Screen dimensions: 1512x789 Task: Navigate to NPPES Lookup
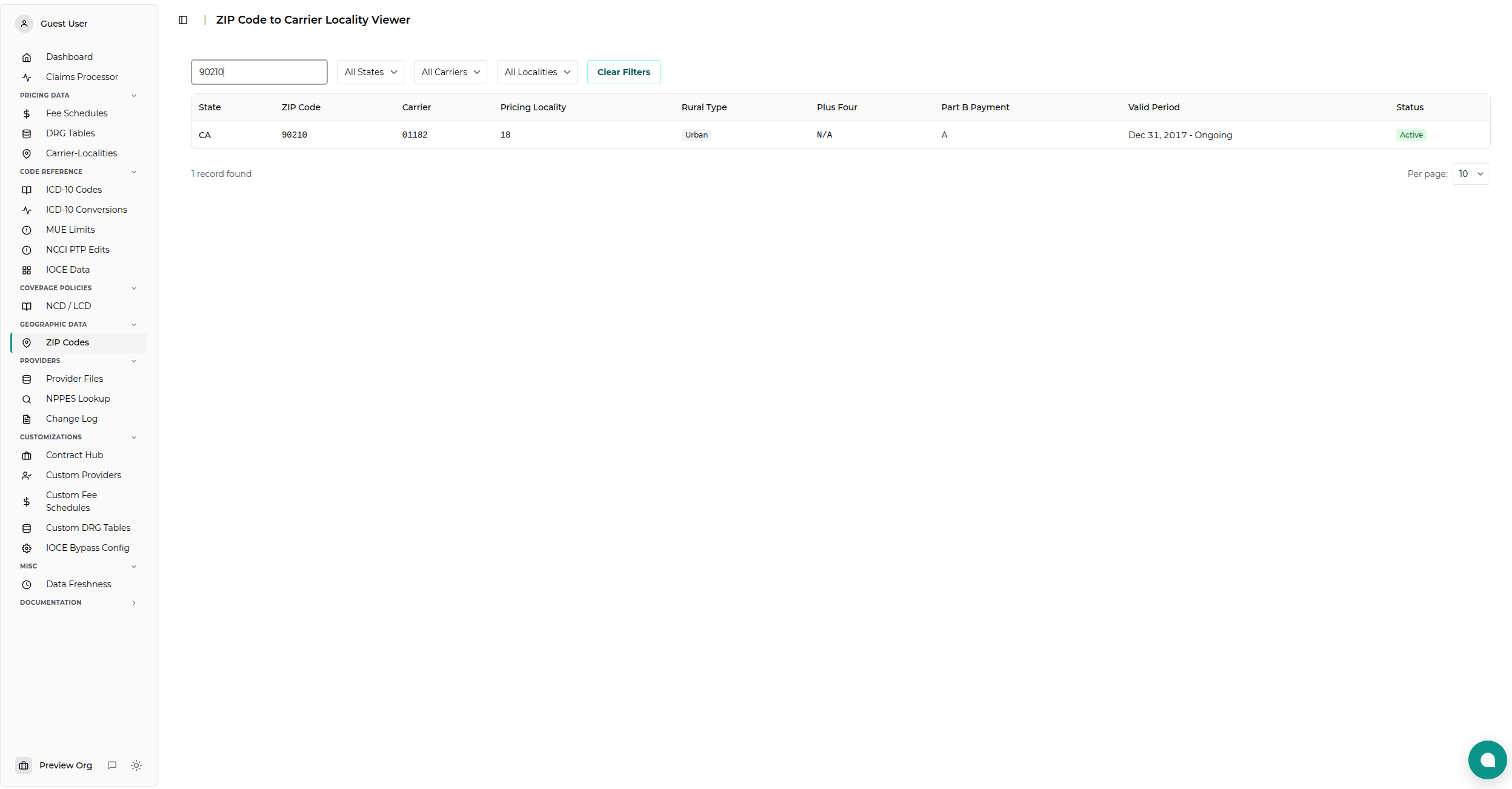pos(78,399)
